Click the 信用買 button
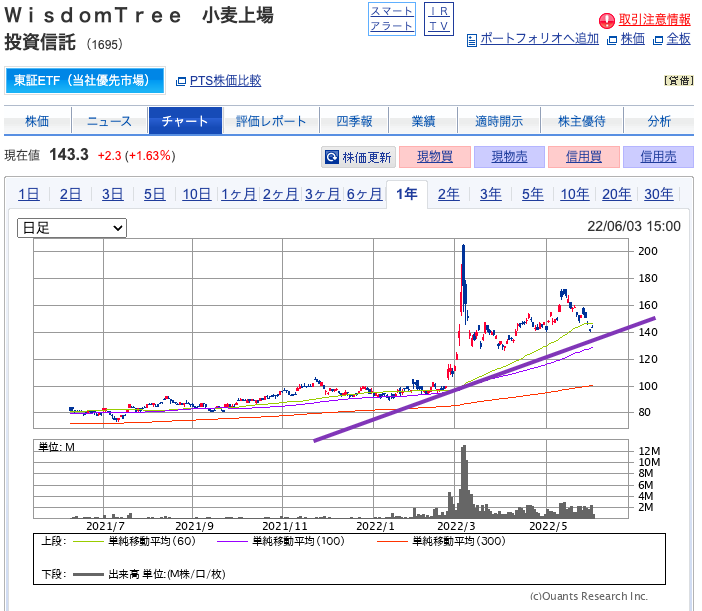This screenshot has width=702, height=611. click(x=583, y=157)
